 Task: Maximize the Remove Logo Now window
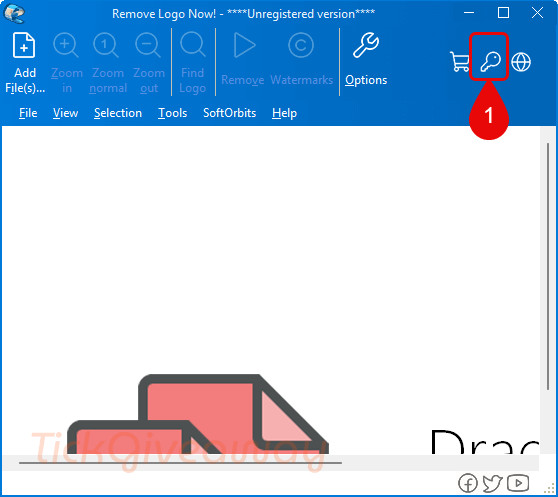pyautogui.click(x=503, y=13)
